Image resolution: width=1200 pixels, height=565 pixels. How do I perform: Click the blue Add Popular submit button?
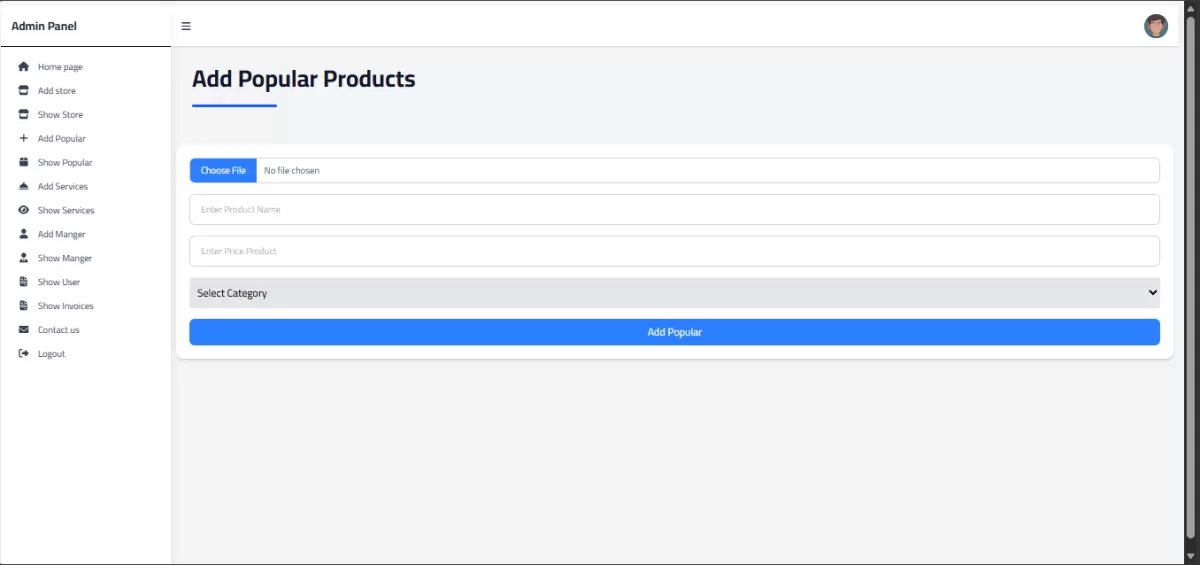(675, 332)
